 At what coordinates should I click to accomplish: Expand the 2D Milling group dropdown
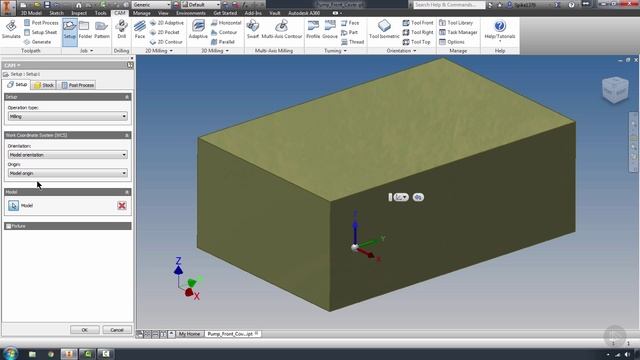(x=159, y=51)
